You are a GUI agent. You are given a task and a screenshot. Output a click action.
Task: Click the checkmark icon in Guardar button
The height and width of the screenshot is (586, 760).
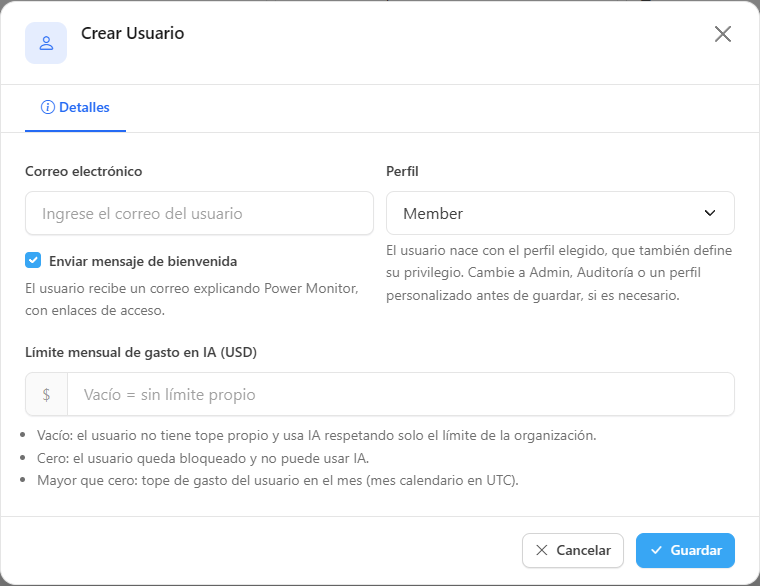(656, 551)
